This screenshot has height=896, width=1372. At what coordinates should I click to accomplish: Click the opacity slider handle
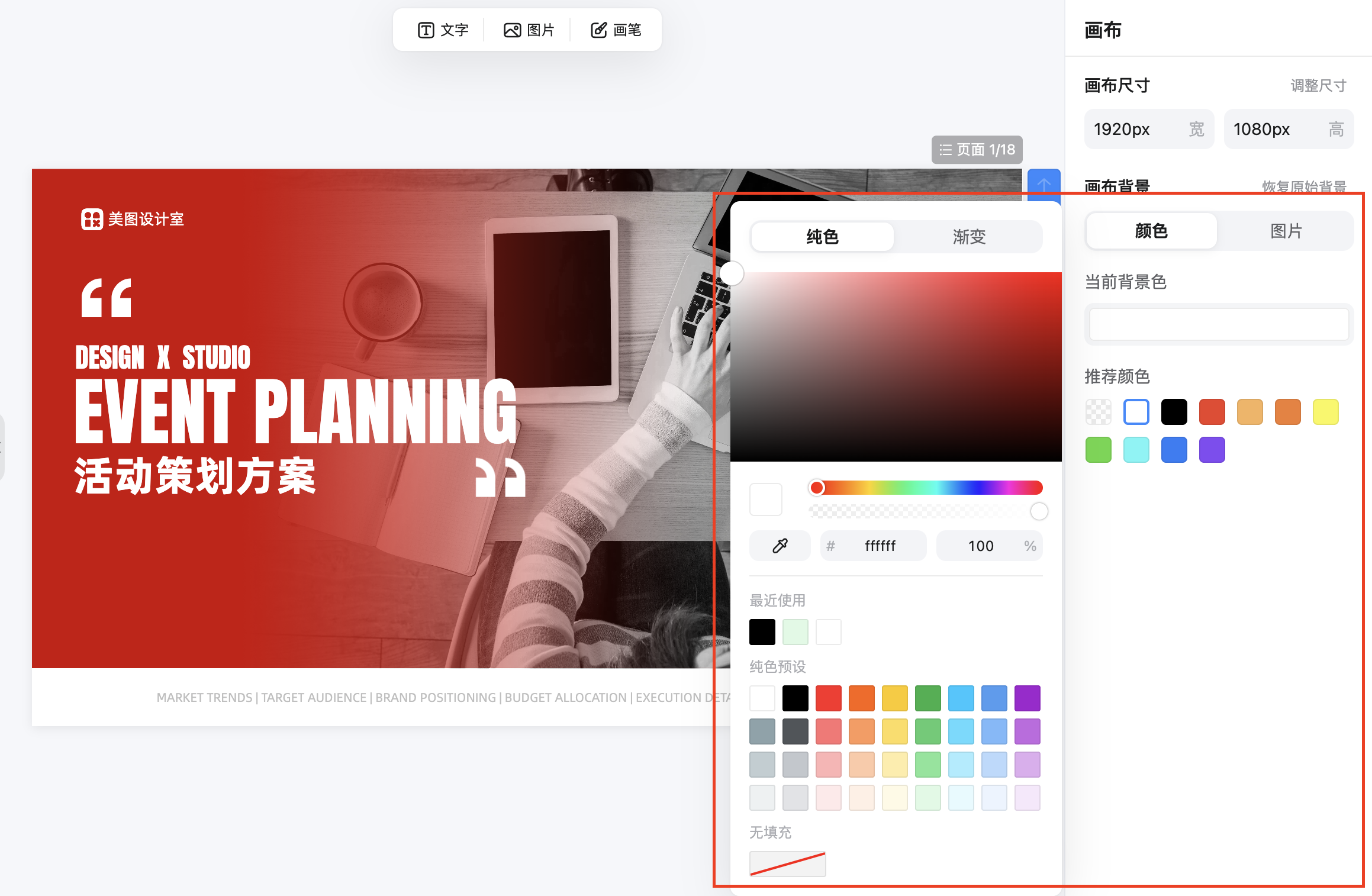pos(1039,511)
